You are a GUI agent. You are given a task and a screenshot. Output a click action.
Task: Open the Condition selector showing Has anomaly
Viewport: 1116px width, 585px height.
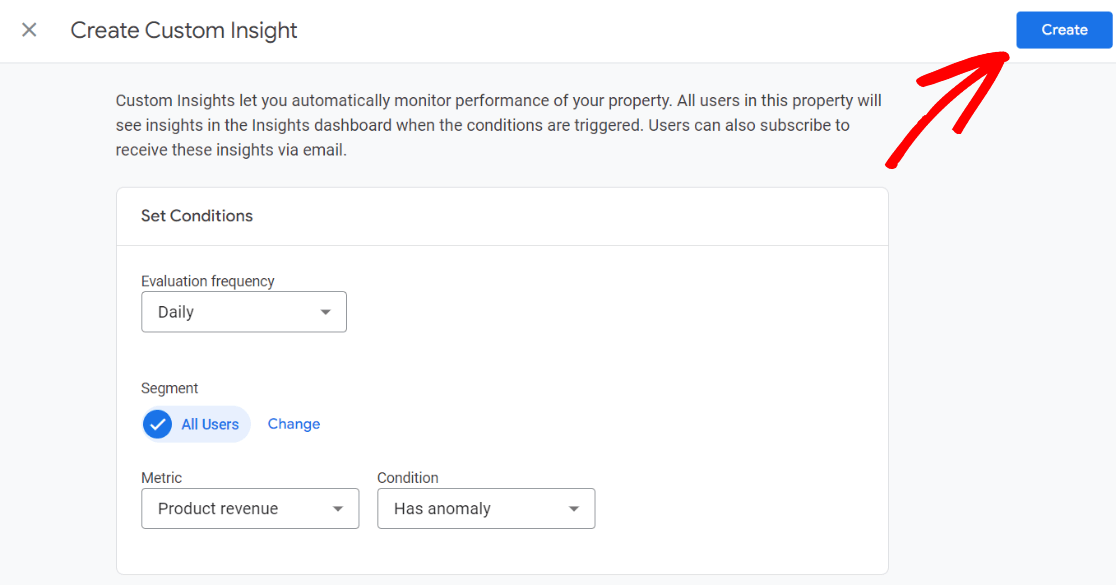(486, 508)
